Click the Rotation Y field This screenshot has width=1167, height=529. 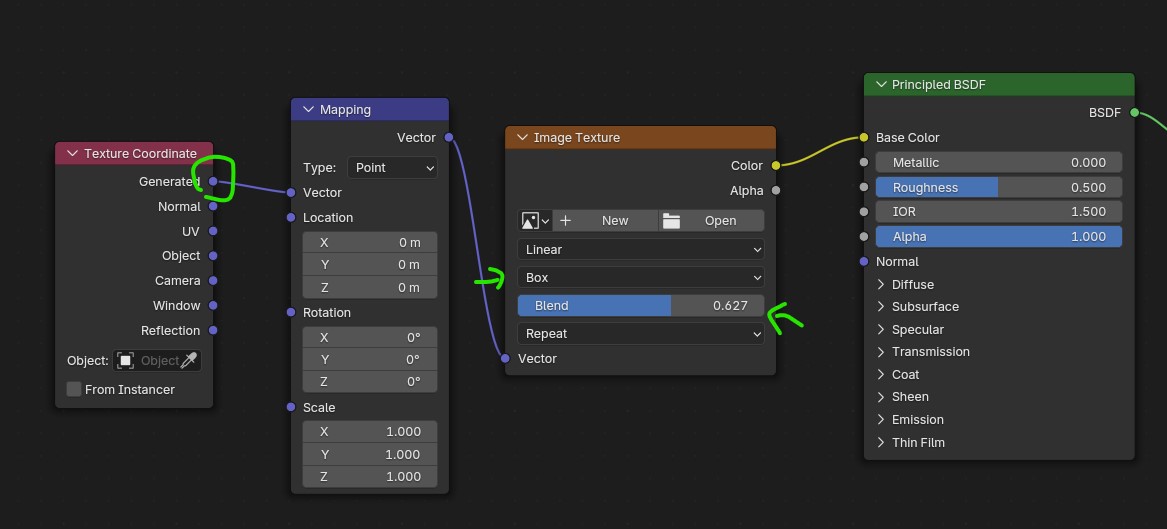click(x=370, y=359)
